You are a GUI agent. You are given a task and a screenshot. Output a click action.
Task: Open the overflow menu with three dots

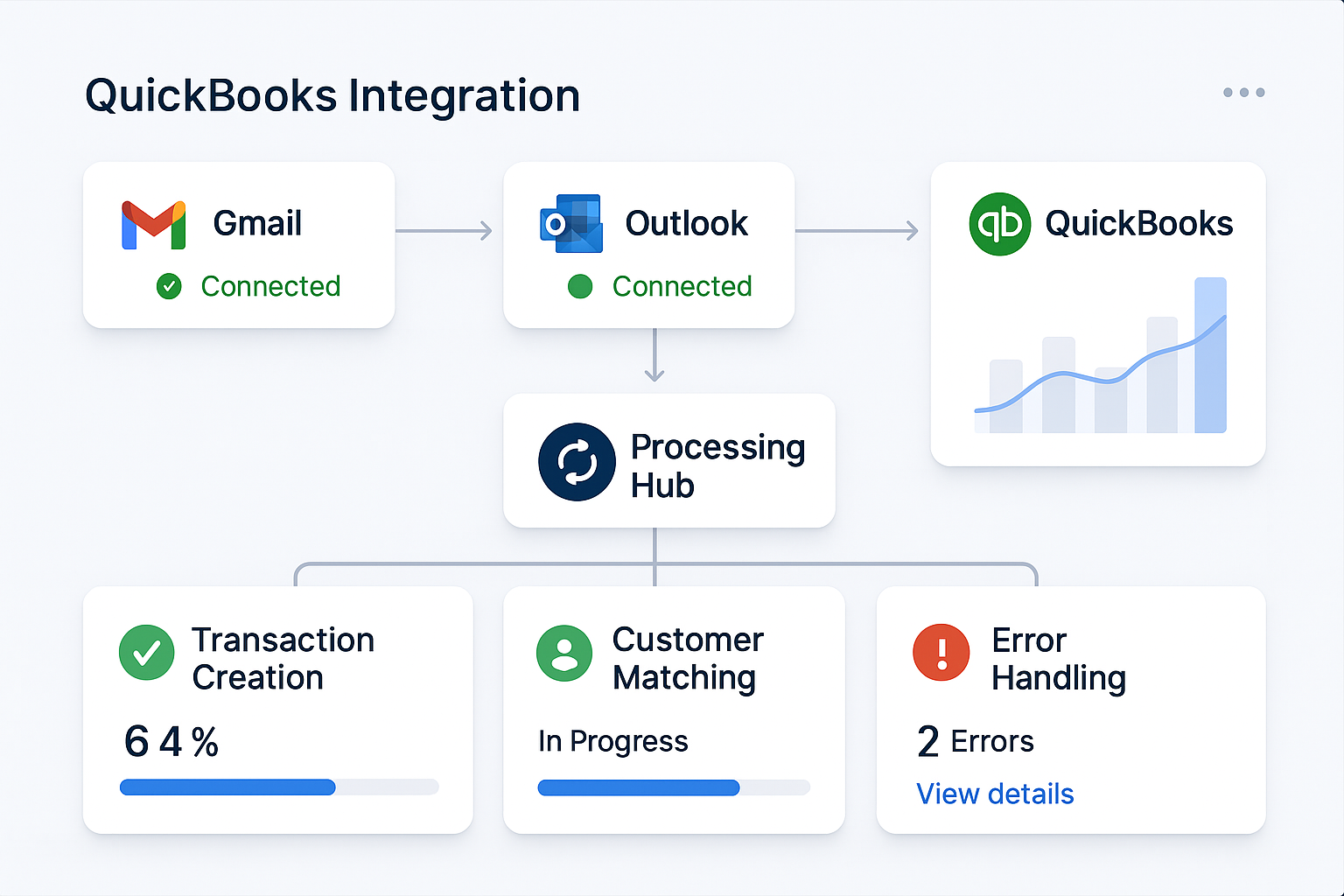(x=1243, y=92)
